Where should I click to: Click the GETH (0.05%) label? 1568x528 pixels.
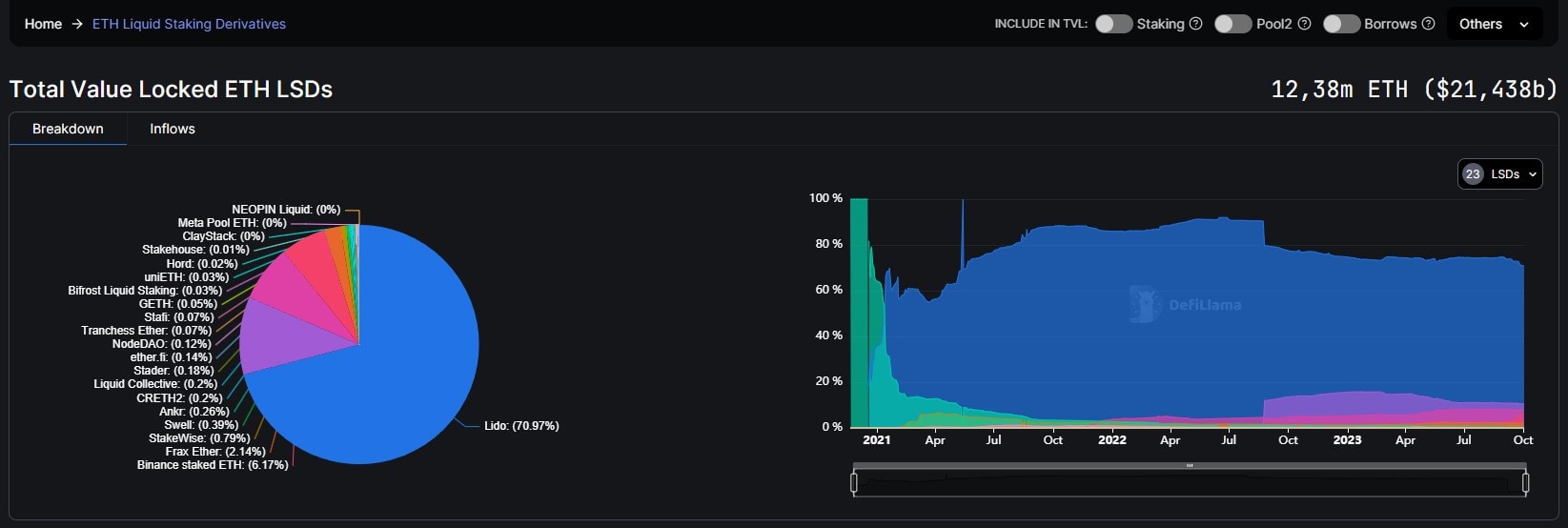(178, 304)
